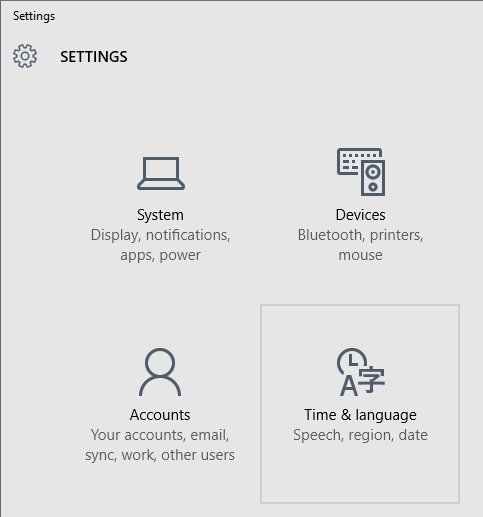Viewport: 483px width, 517px height.
Task: Click the Settings window title text
Action: point(34,16)
